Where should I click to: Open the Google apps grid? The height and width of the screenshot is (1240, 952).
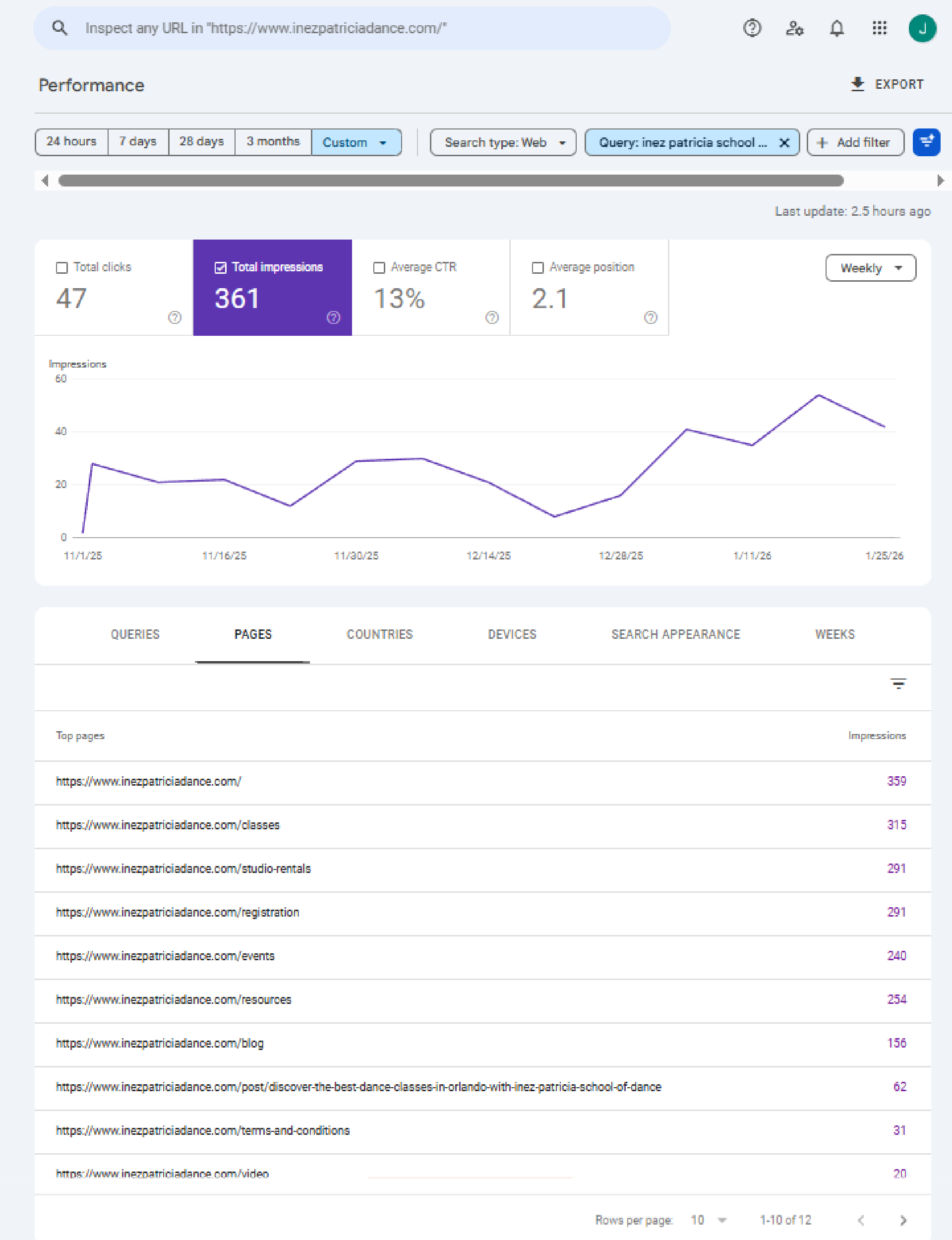(879, 28)
